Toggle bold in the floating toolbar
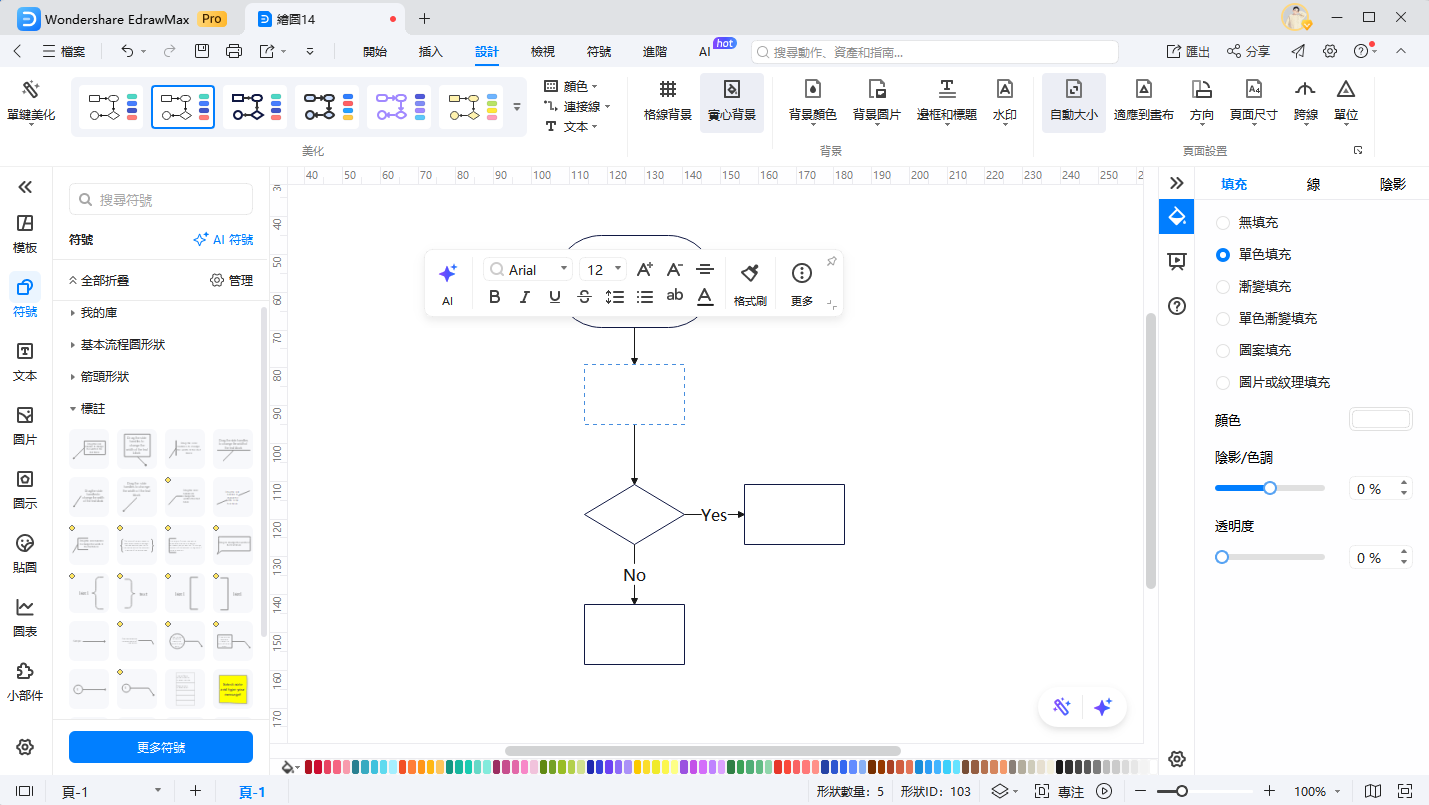The image size is (1429, 805). pyautogui.click(x=494, y=296)
